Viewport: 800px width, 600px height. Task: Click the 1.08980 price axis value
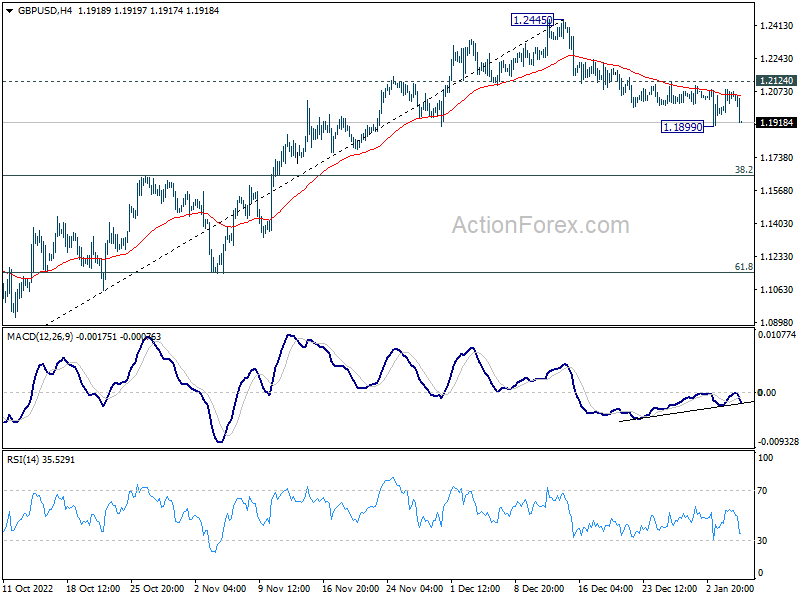coord(777,322)
